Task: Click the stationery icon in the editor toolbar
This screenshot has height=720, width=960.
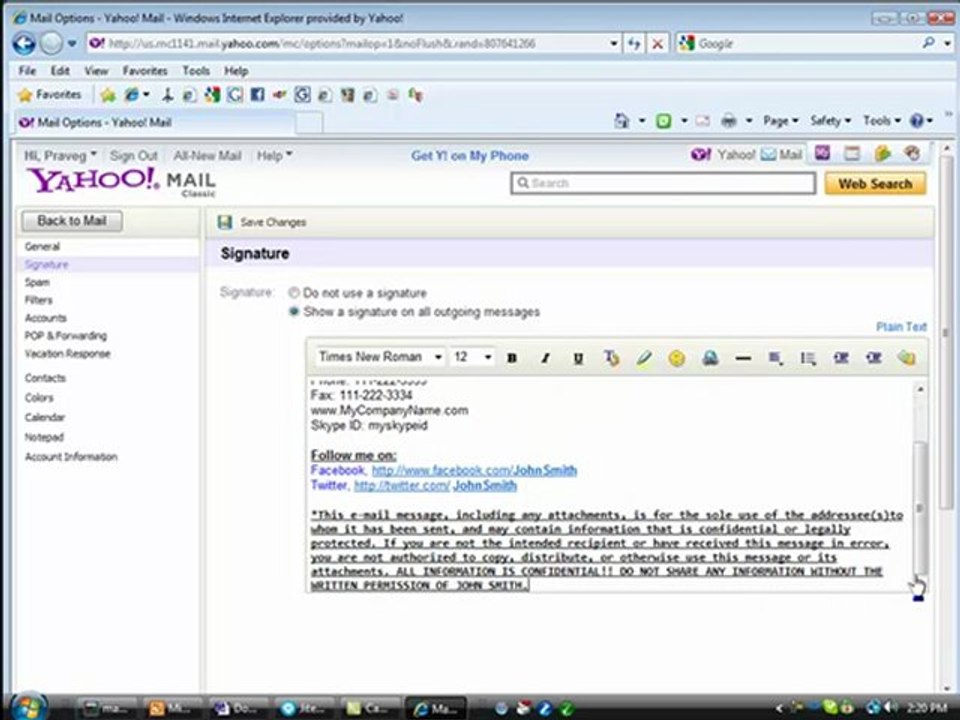Action: click(907, 358)
